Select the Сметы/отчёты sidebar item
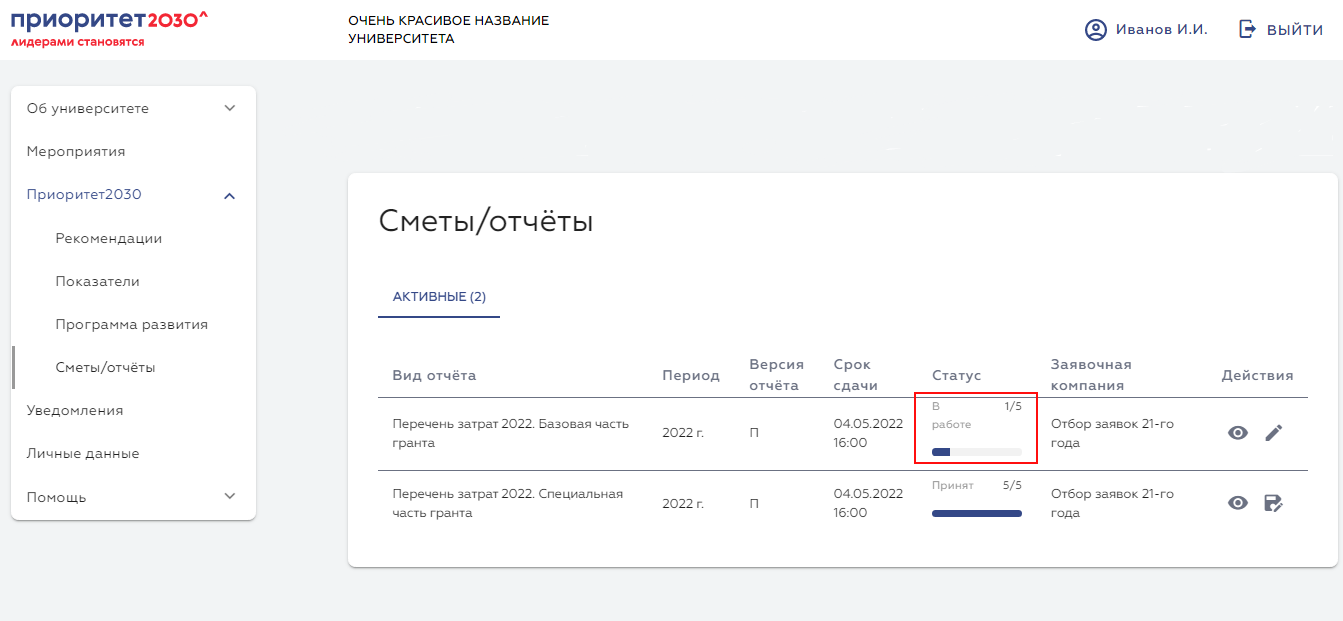Screen dimensions: 1343x621 click(x=106, y=367)
